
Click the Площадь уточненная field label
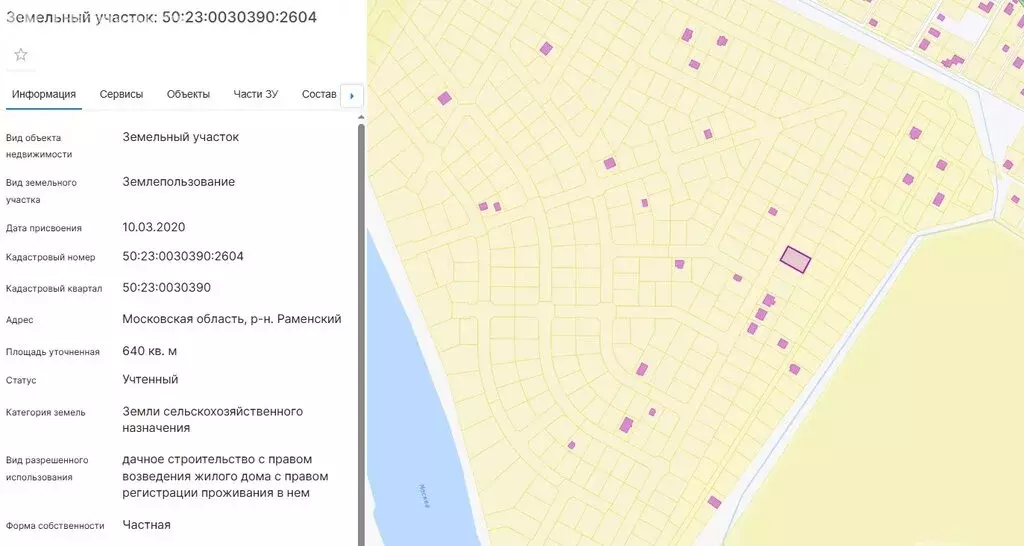click(52, 352)
